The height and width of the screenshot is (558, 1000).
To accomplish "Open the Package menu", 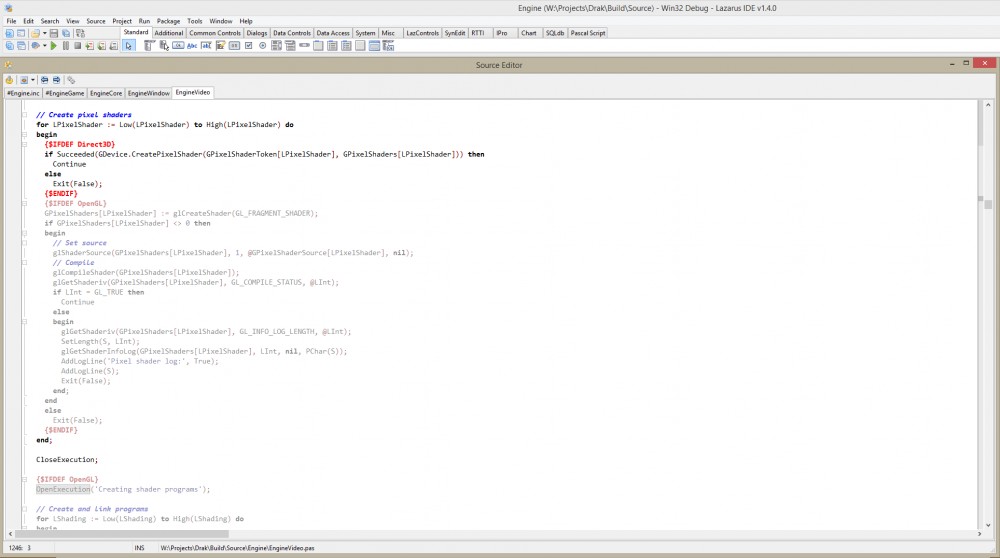I will click(168, 20).
